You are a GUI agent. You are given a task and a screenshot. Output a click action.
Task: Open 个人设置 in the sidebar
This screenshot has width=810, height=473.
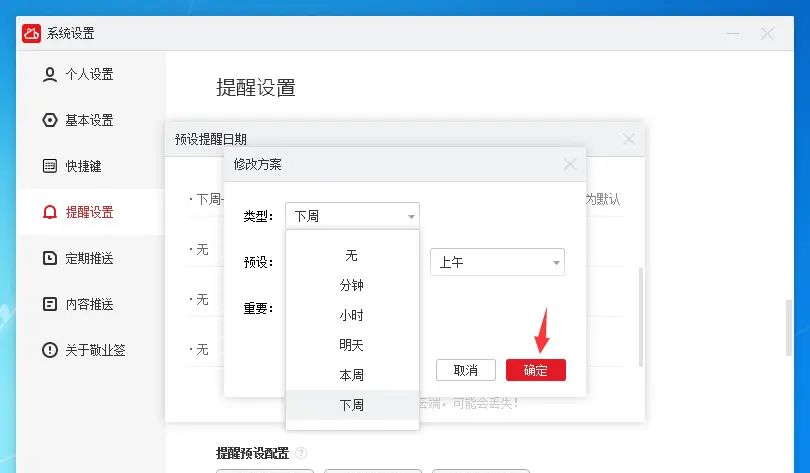tap(90, 74)
